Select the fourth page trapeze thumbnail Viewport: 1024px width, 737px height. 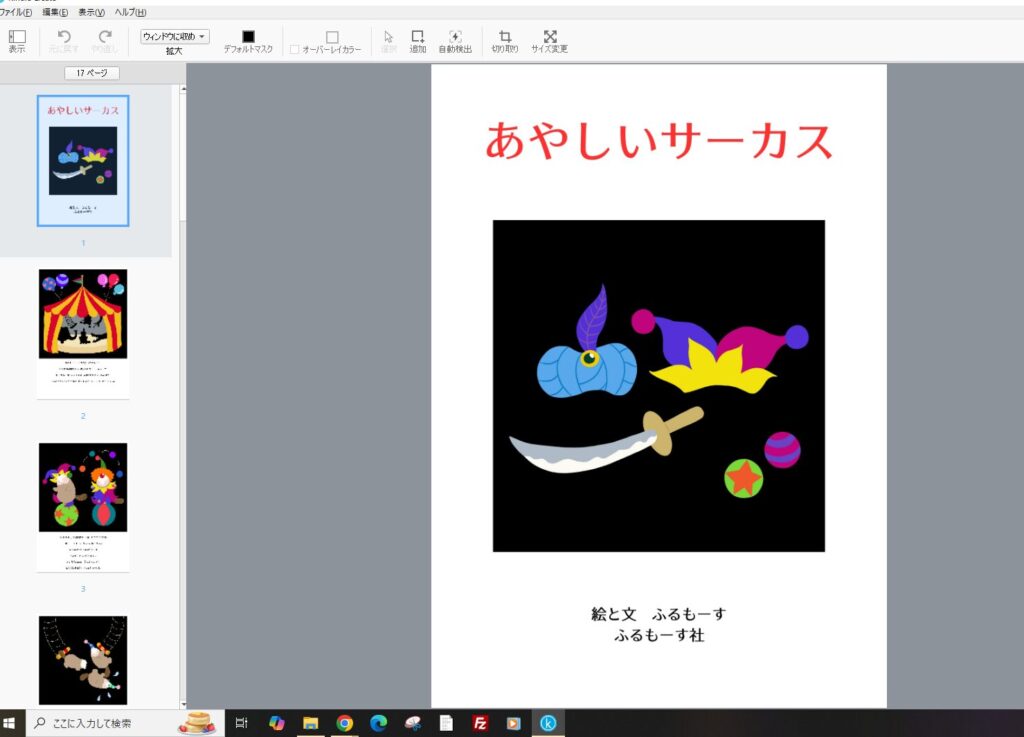coord(83,660)
